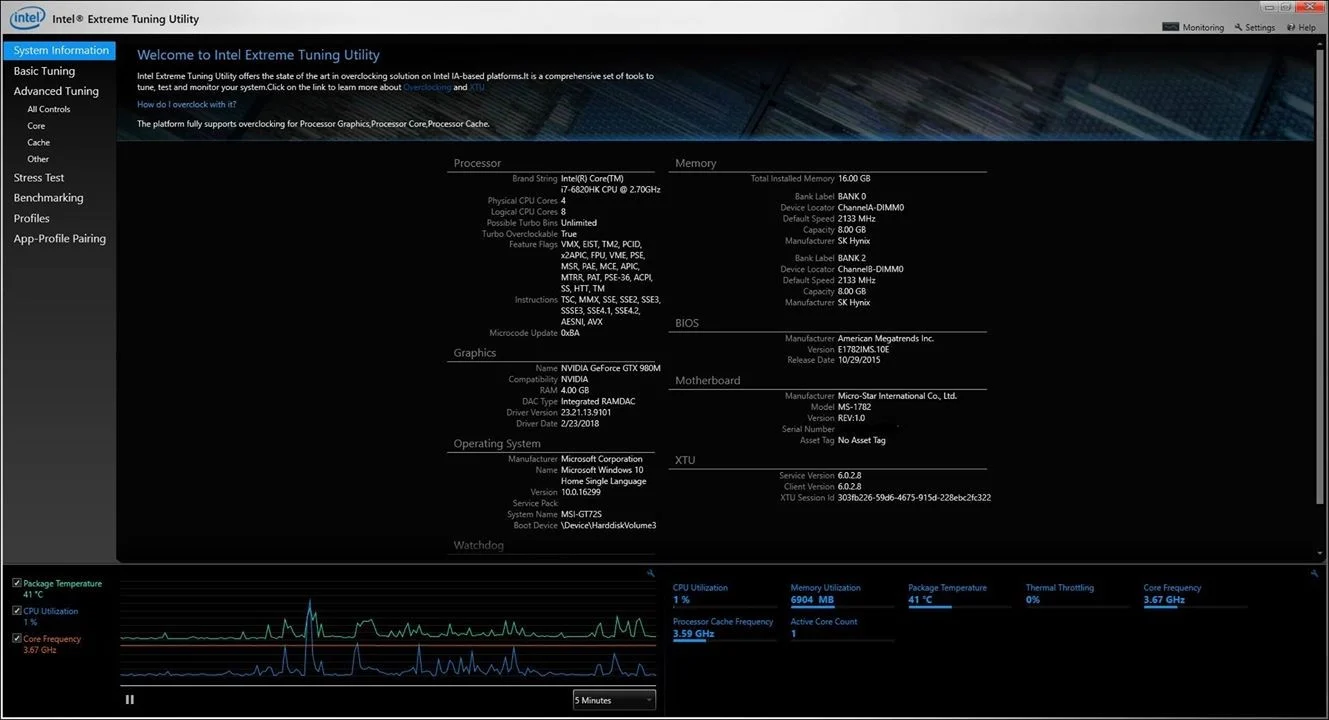Open the Basic Tuning page
The height and width of the screenshot is (720, 1329).
click(x=44, y=71)
